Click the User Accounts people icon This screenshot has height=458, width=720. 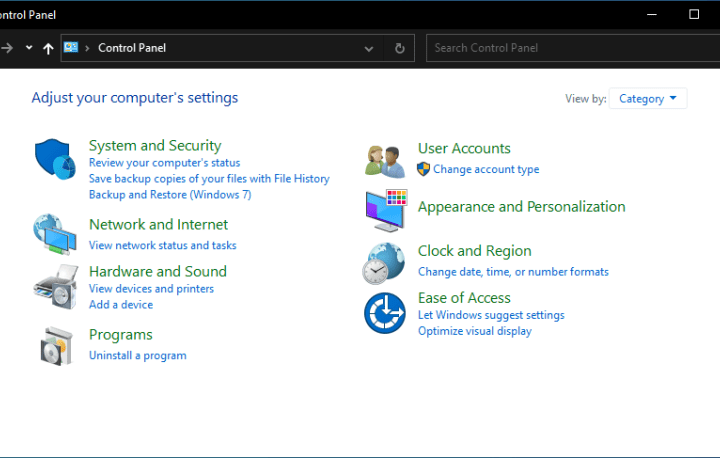tap(385, 160)
